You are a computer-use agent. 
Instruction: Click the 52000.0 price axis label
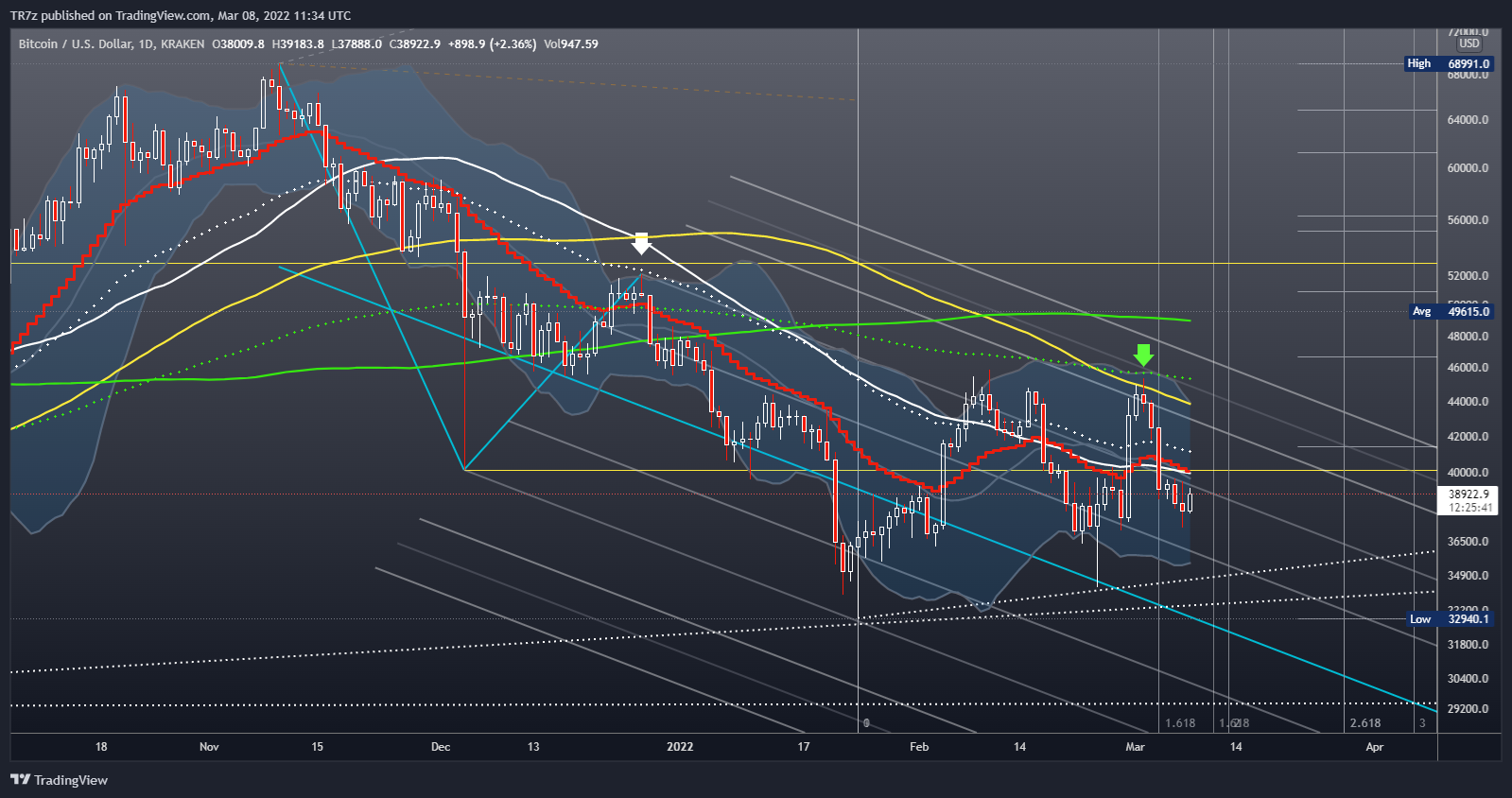[x=1468, y=276]
